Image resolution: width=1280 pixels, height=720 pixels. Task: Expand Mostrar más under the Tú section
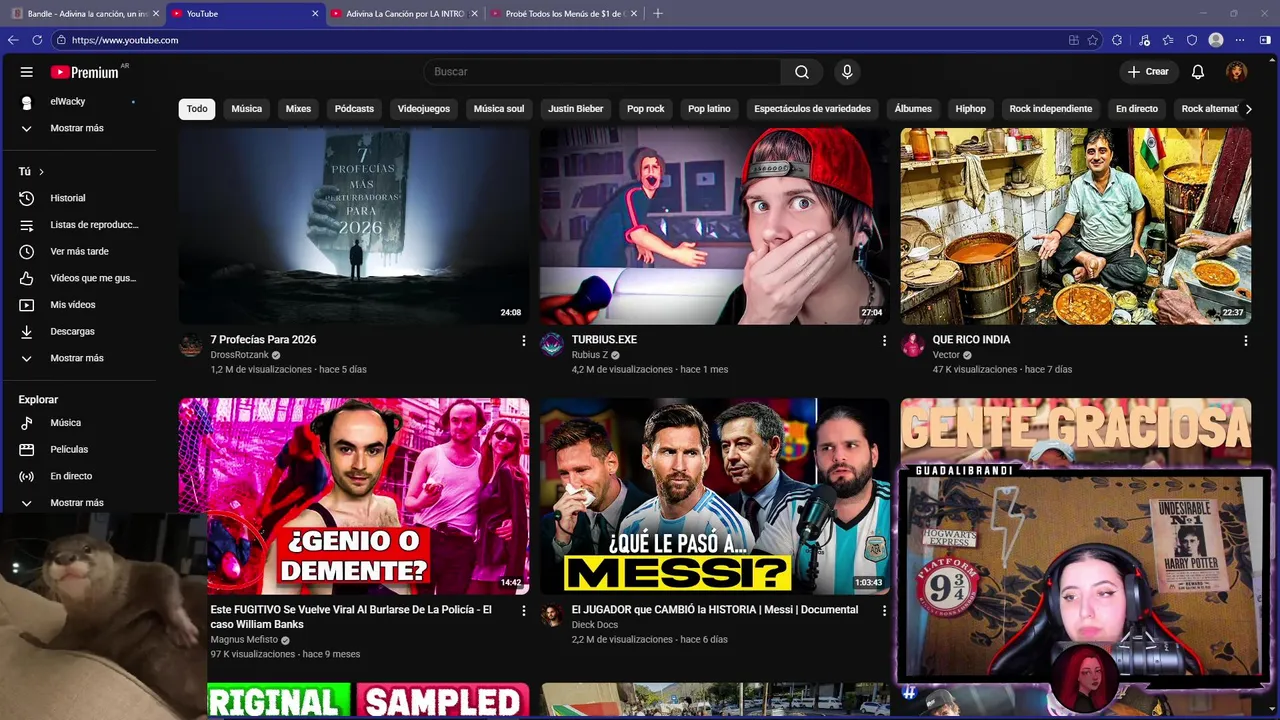(x=78, y=358)
